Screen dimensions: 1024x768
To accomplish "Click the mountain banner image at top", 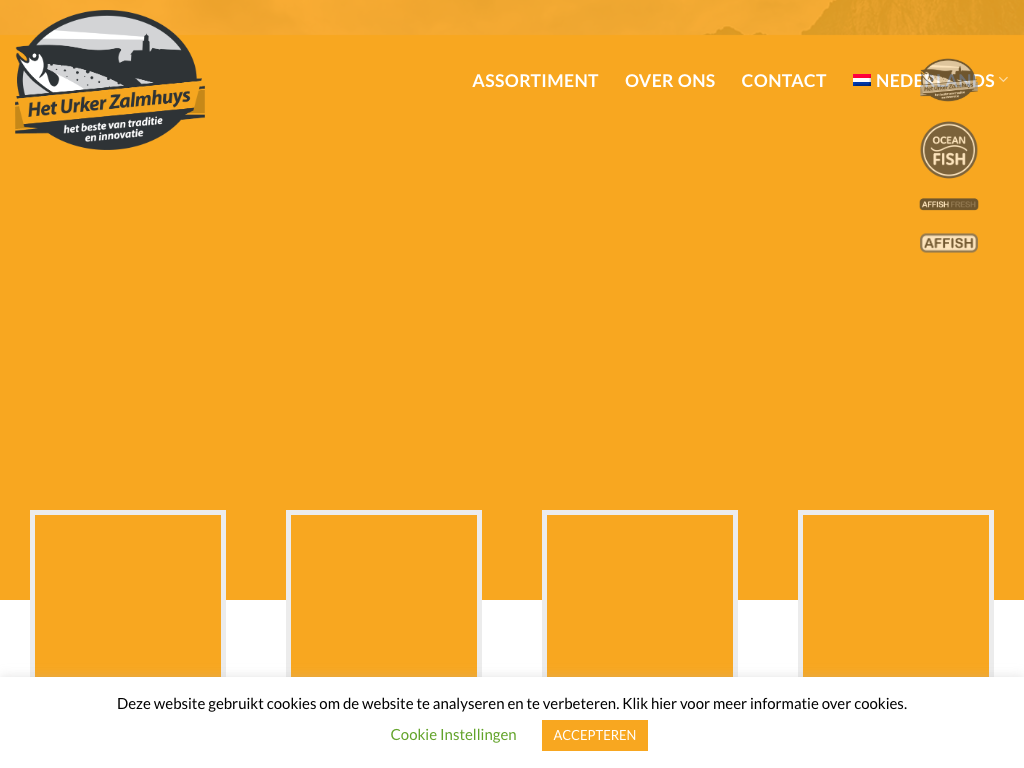I will click(x=600, y=16).
